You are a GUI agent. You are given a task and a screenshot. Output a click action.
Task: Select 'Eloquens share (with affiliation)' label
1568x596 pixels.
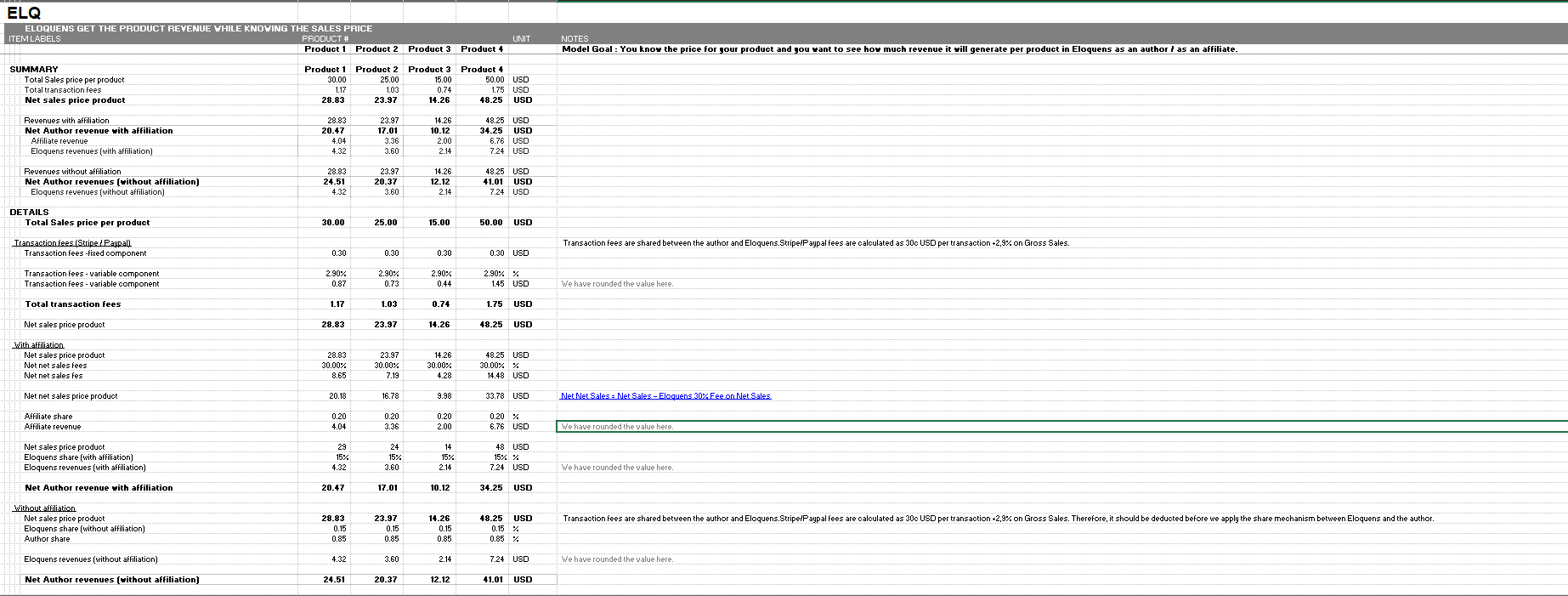point(79,457)
